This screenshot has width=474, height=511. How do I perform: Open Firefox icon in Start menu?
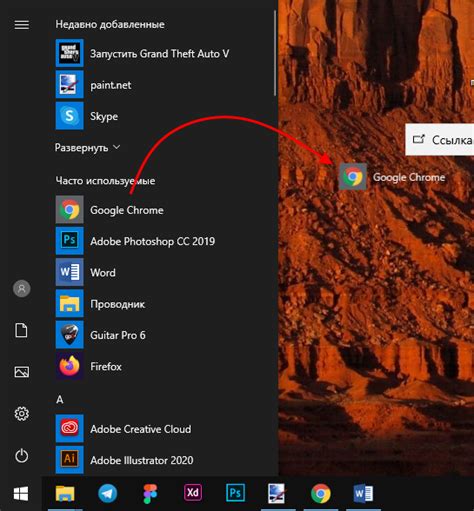click(69, 366)
